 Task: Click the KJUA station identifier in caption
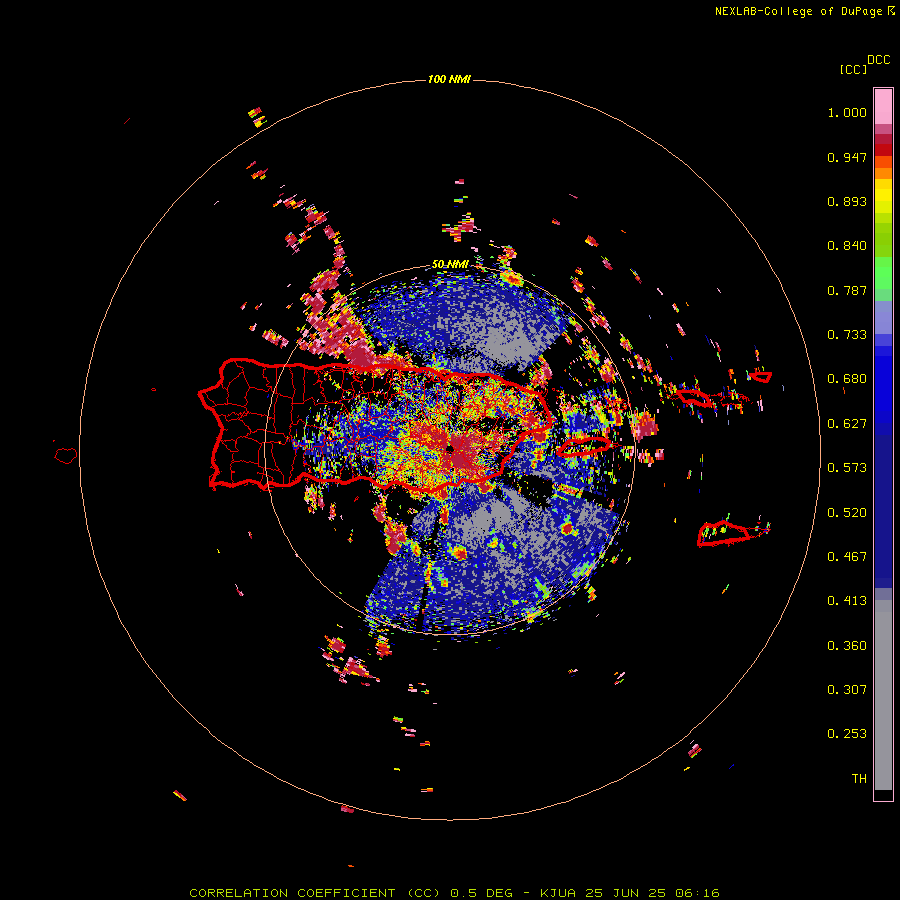coord(560,893)
